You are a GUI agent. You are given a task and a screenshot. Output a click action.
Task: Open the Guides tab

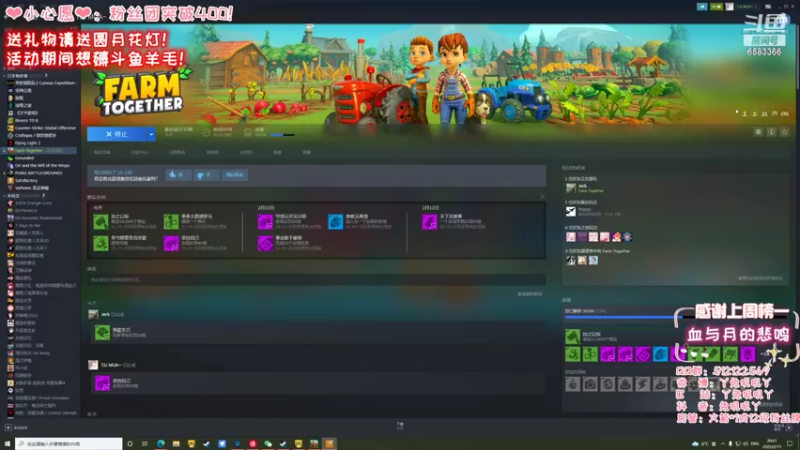(x=277, y=152)
